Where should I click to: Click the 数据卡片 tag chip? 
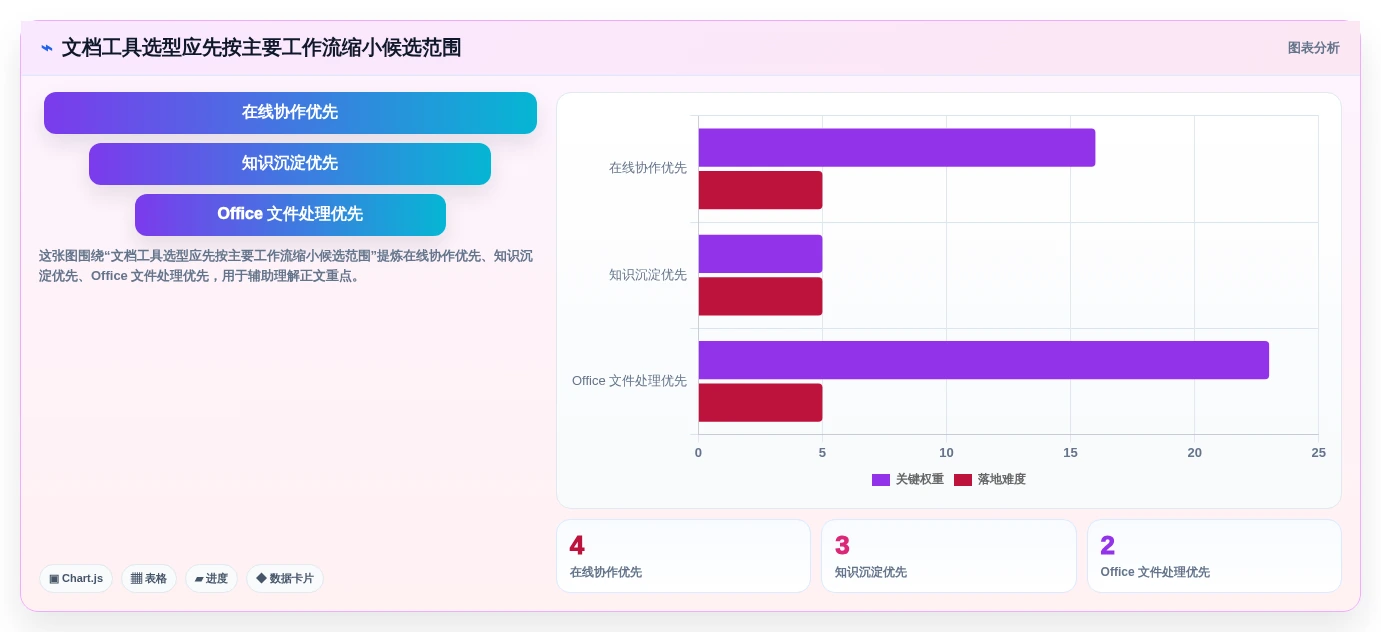tap(285, 578)
